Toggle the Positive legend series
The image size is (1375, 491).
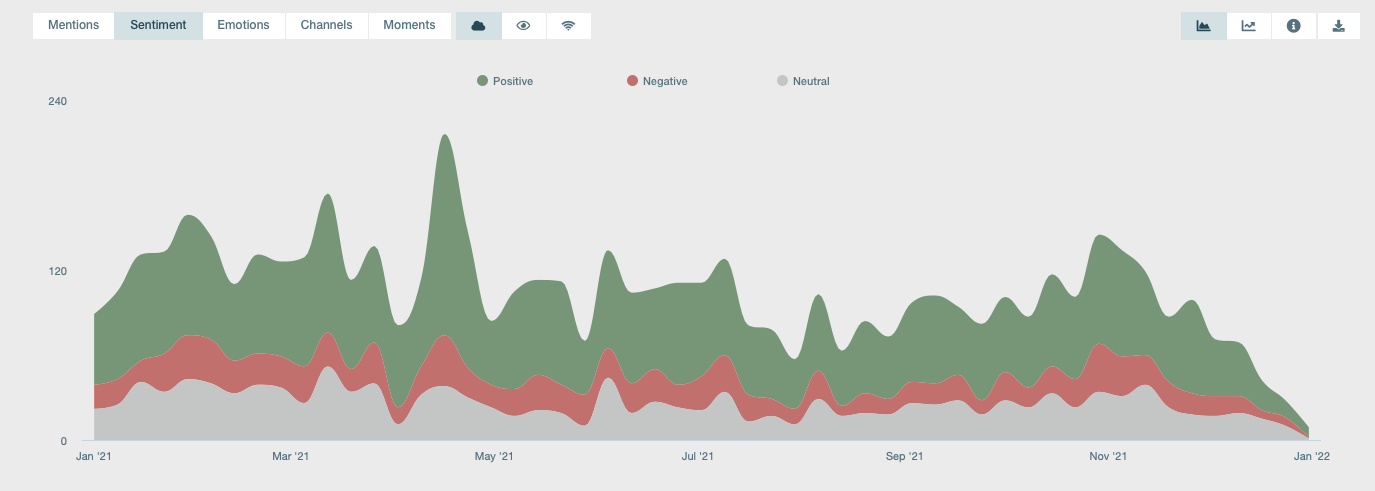click(505, 81)
